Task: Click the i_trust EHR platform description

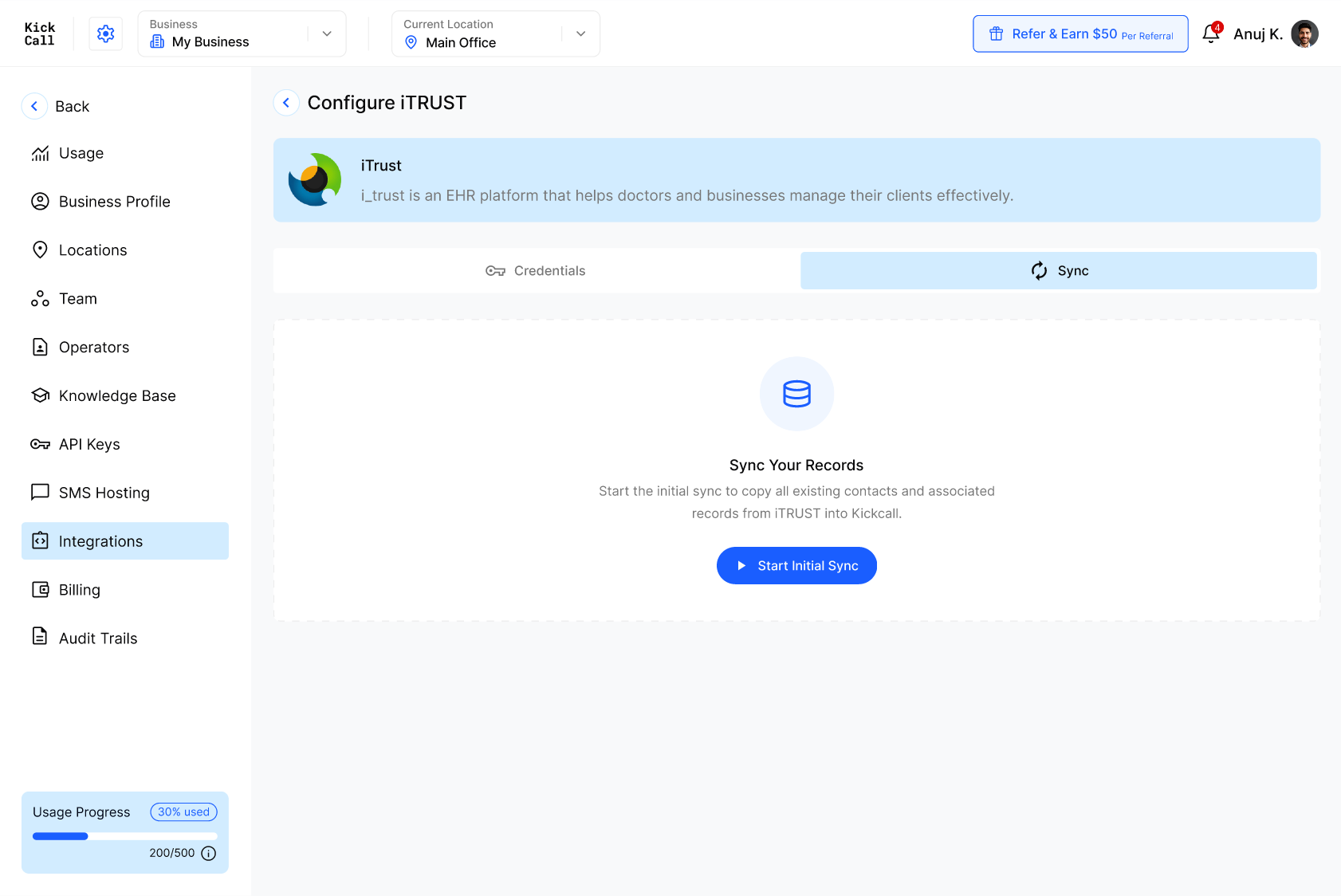Action: click(x=687, y=196)
